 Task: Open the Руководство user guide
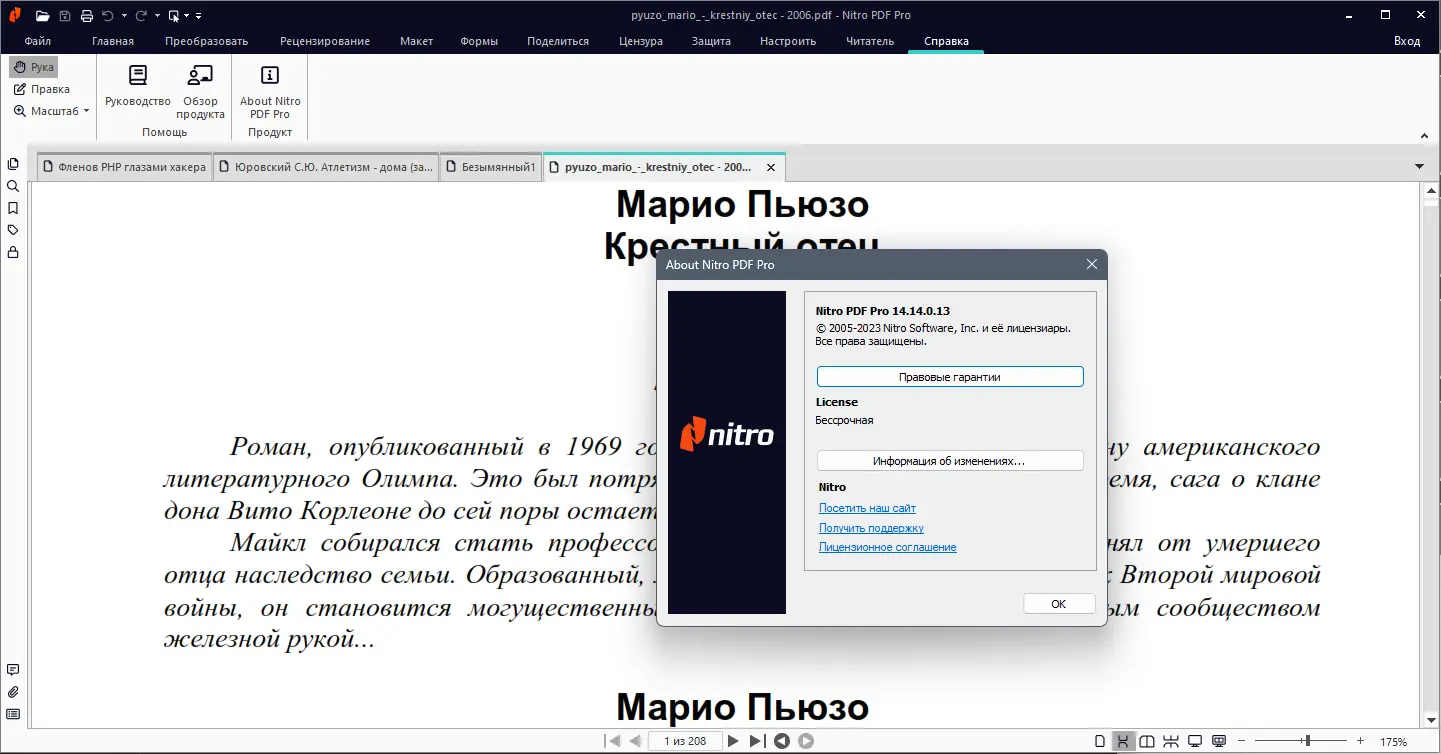pyautogui.click(x=138, y=87)
